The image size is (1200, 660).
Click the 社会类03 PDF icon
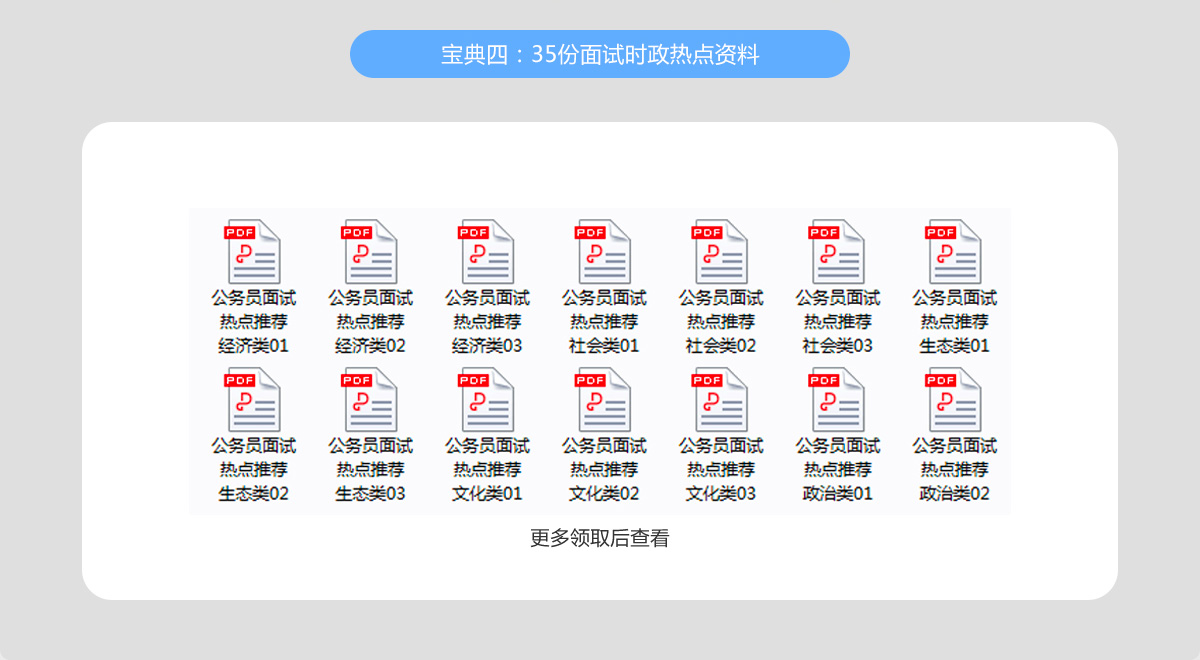tap(837, 252)
